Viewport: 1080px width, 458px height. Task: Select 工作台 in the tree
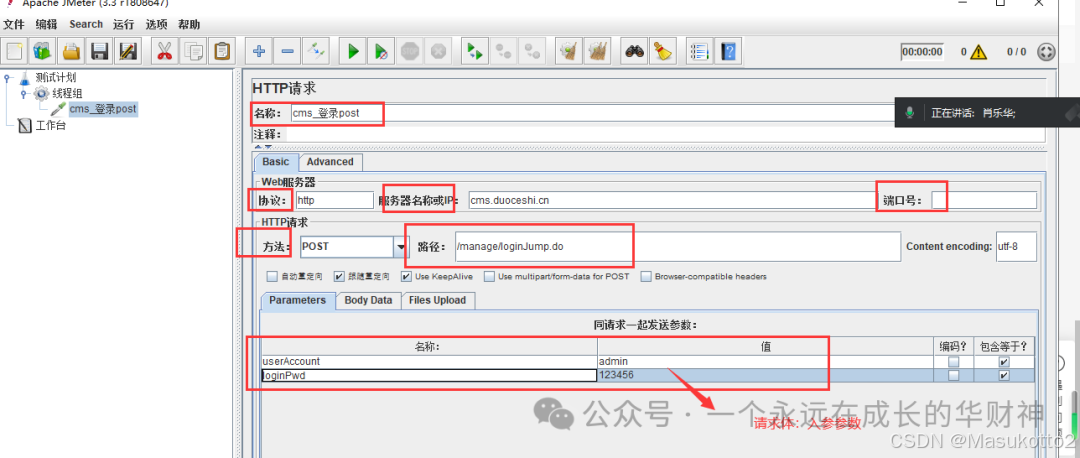(51, 125)
